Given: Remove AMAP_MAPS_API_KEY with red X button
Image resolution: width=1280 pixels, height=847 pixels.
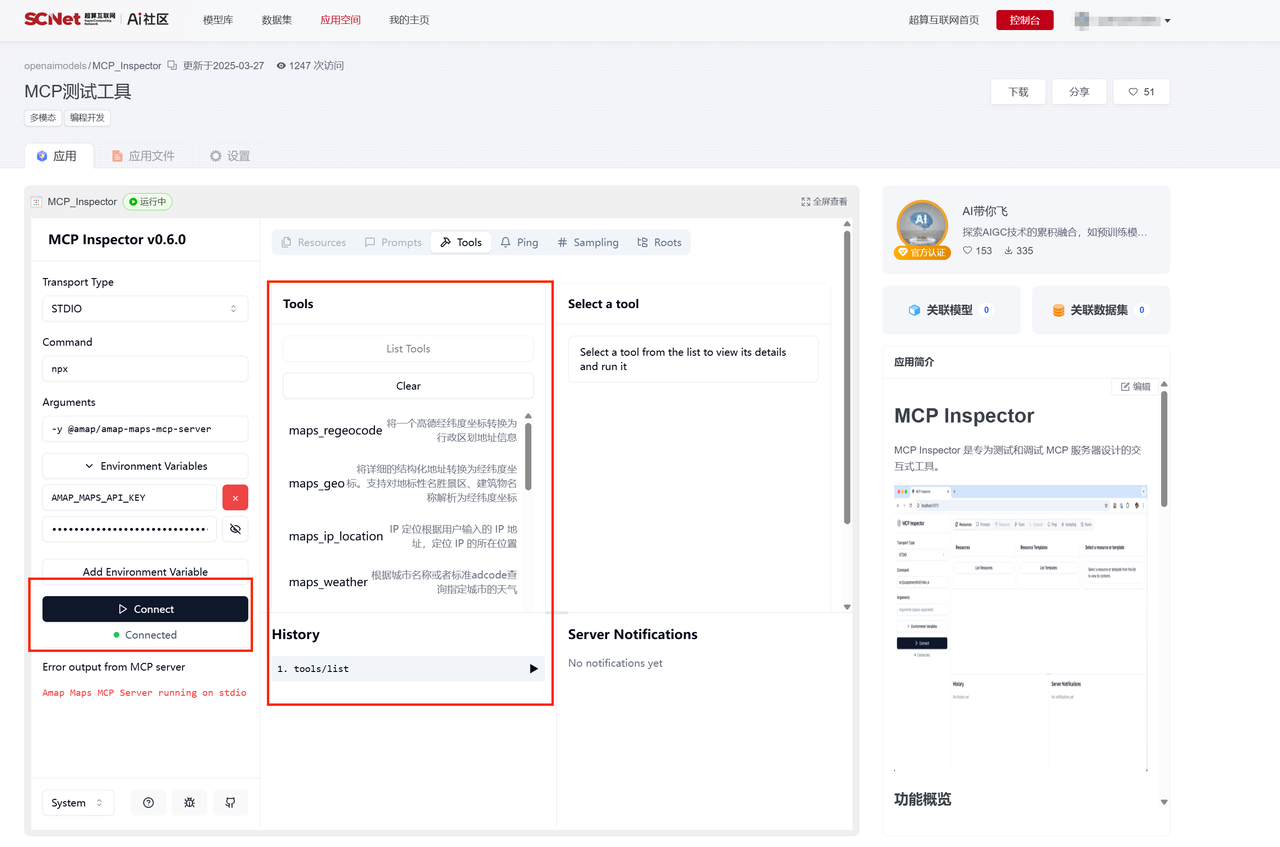Looking at the screenshot, I should 235,498.
